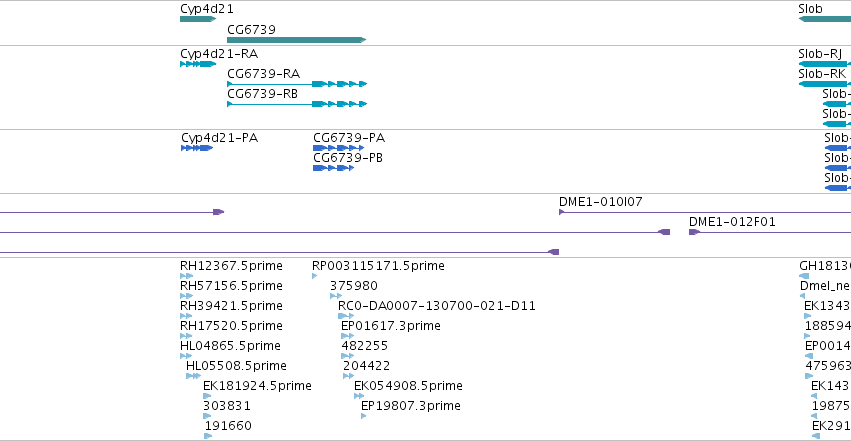Click the Cyp4d21-PA protein glyph

196,148
